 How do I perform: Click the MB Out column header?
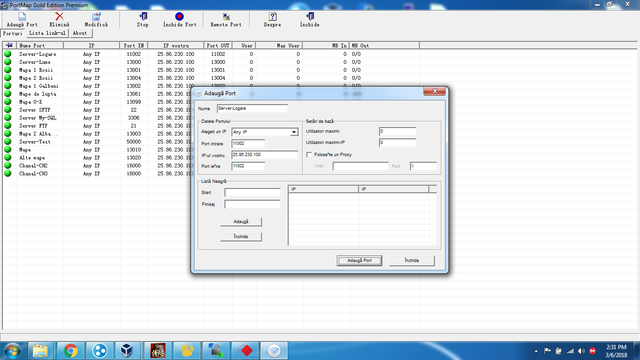(384, 45)
